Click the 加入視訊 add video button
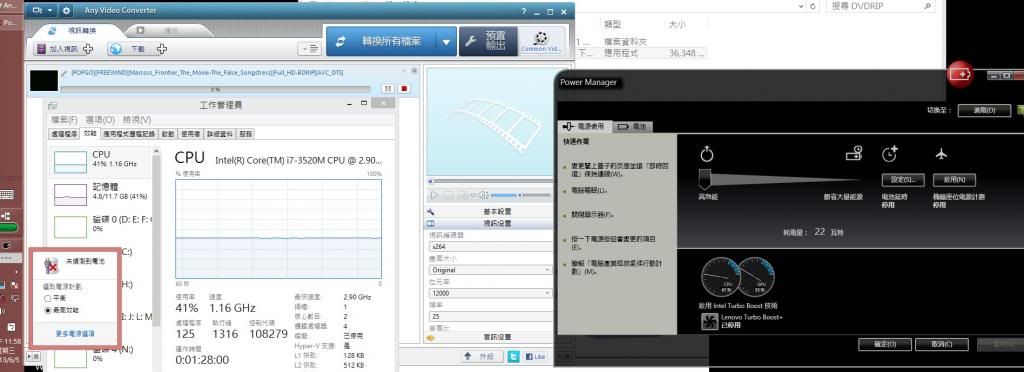 point(64,49)
